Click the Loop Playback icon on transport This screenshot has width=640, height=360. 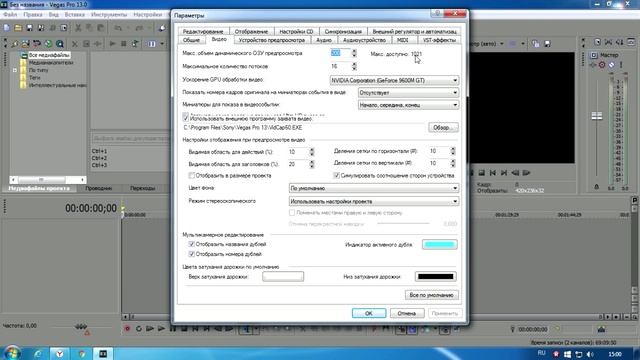[x=138, y=329]
